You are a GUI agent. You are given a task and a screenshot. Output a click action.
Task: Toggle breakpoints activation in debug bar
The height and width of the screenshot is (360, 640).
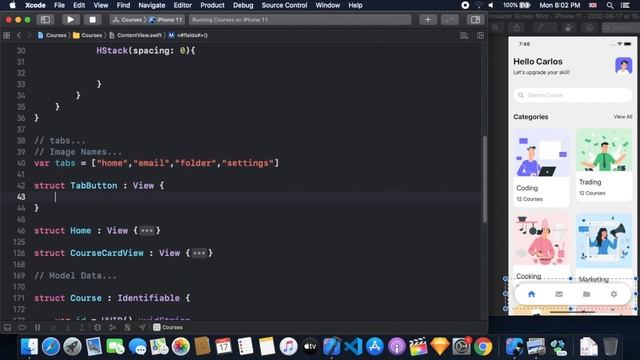tap(22, 327)
